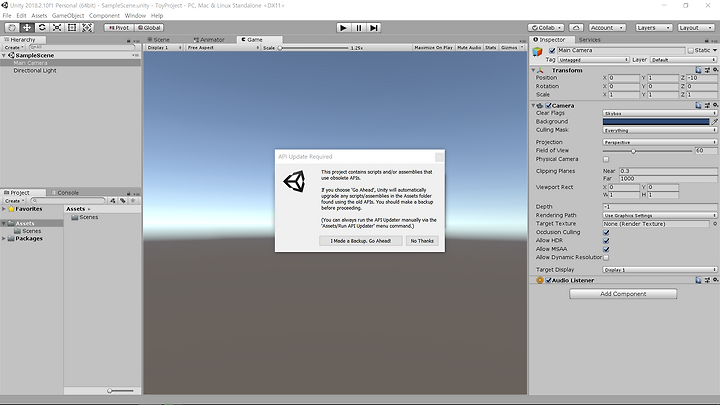720x405 pixels.
Task: Switch to the Animator tab
Action: (x=209, y=40)
